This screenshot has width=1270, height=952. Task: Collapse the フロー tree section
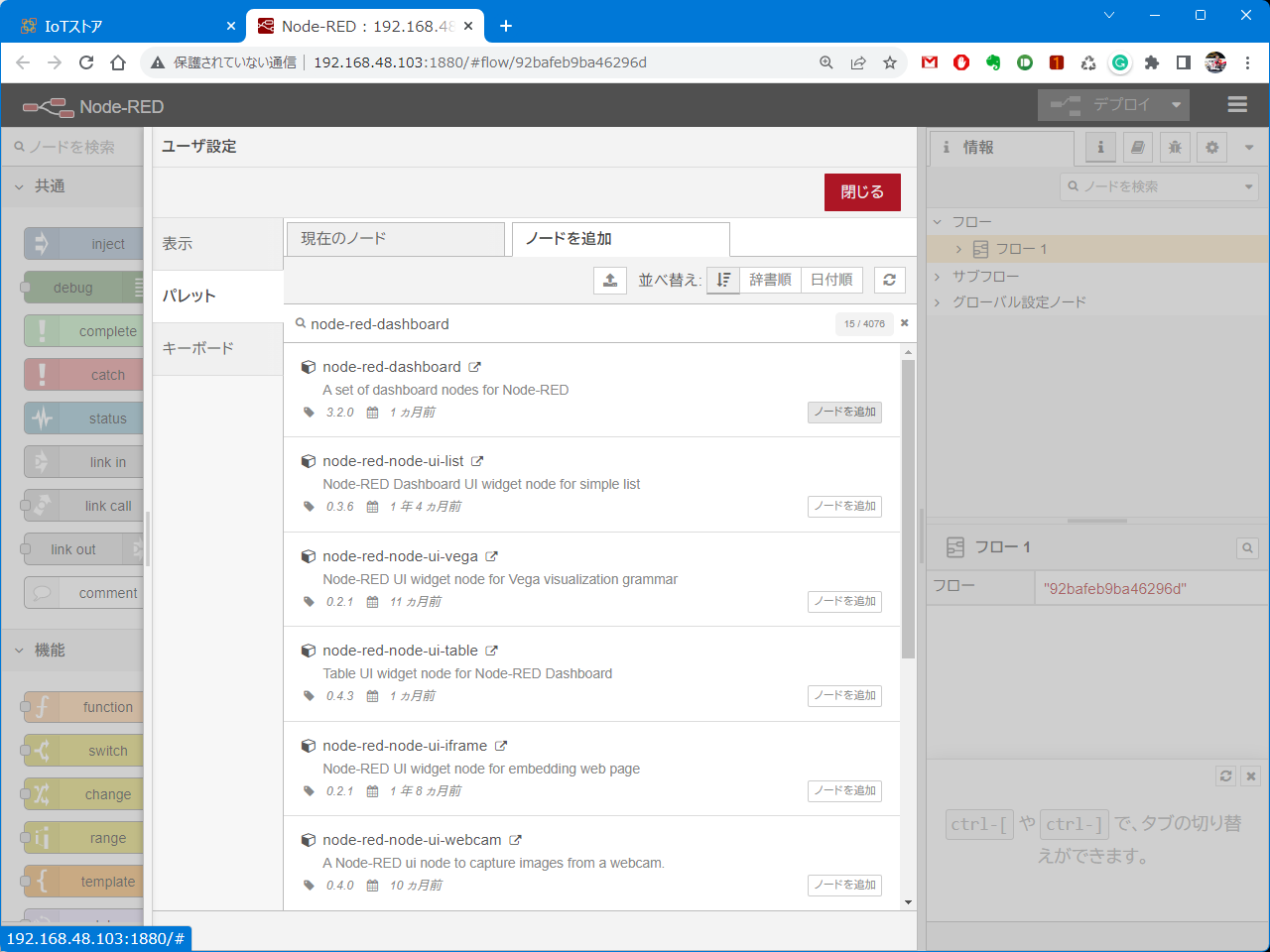pos(938,222)
